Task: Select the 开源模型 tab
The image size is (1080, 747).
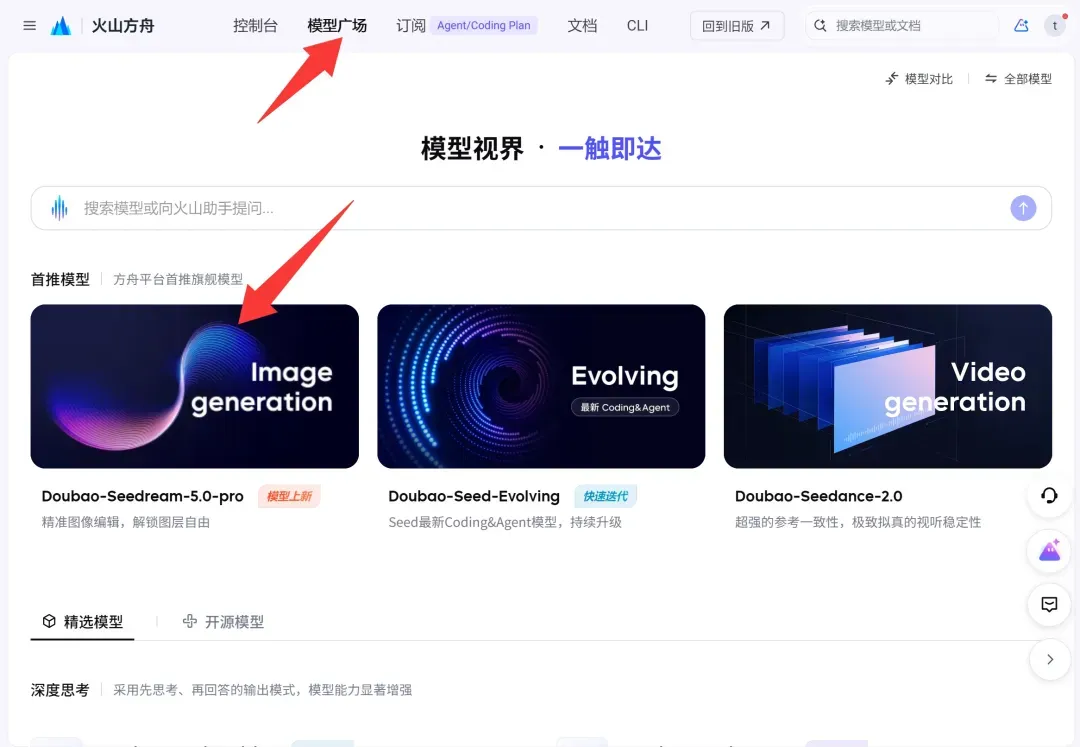Action: pyautogui.click(x=223, y=622)
